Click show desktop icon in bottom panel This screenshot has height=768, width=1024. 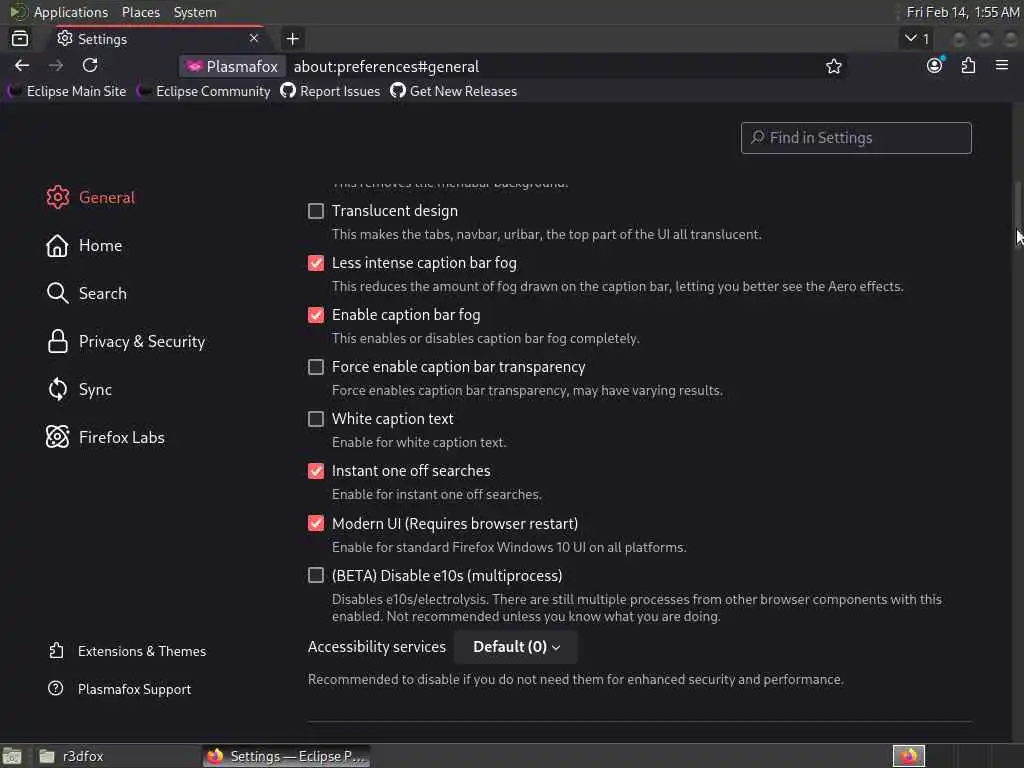click(x=12, y=756)
